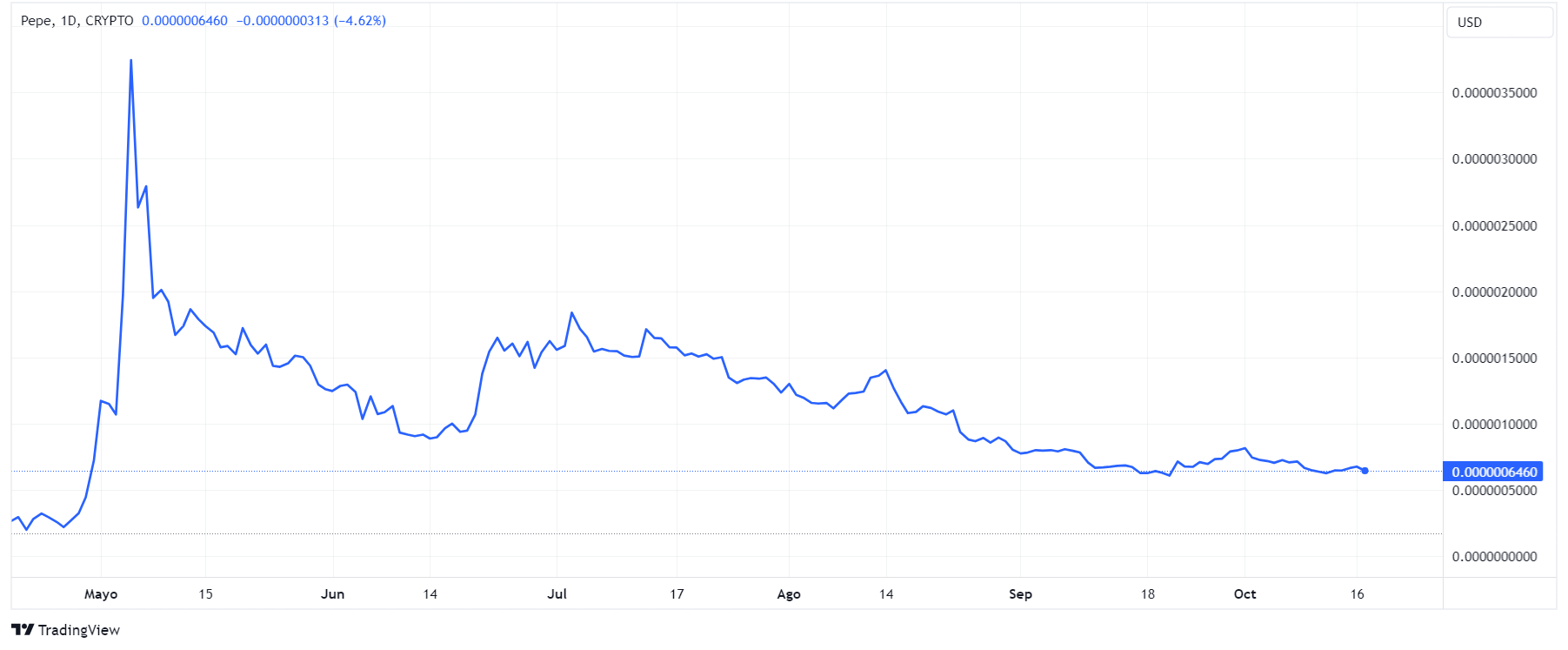
Task: Click the Ago month label
Action: (x=788, y=594)
